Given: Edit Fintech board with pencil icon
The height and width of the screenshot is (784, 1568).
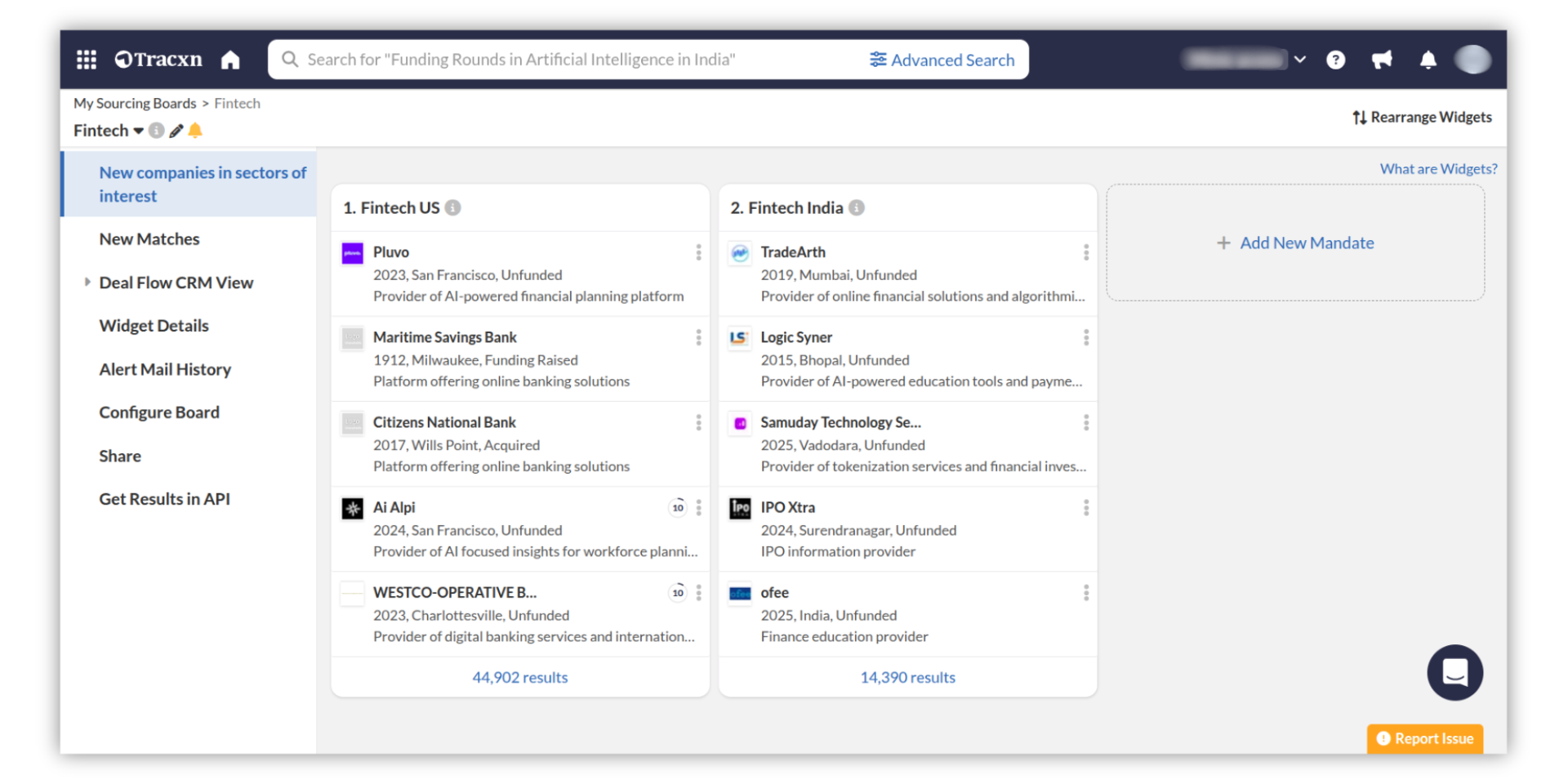Looking at the screenshot, I should (x=176, y=131).
